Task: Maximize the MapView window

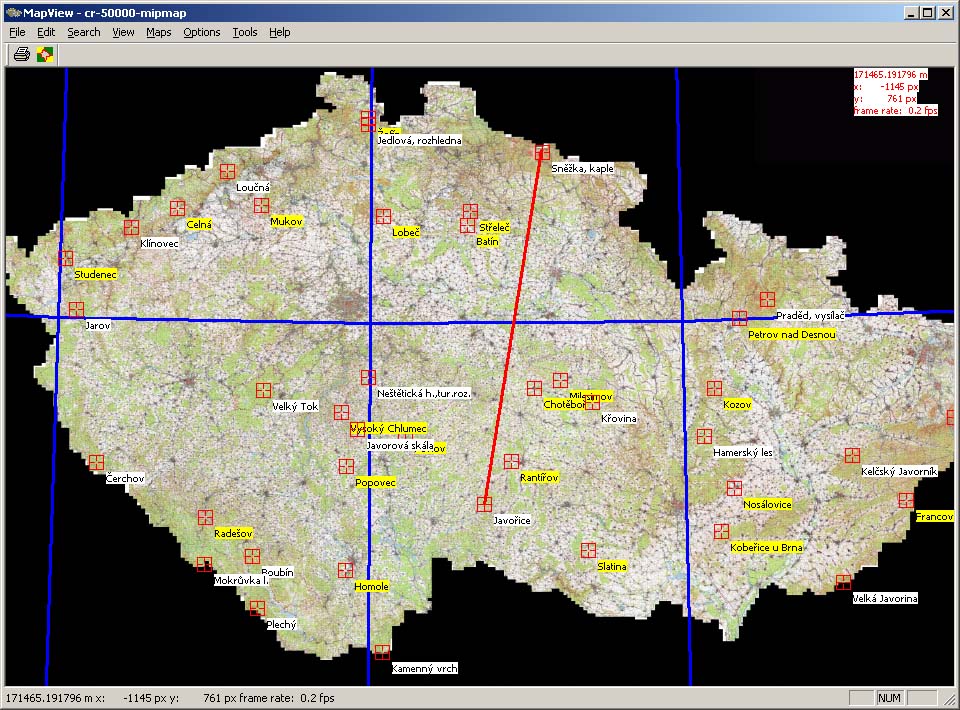Action: 929,13
